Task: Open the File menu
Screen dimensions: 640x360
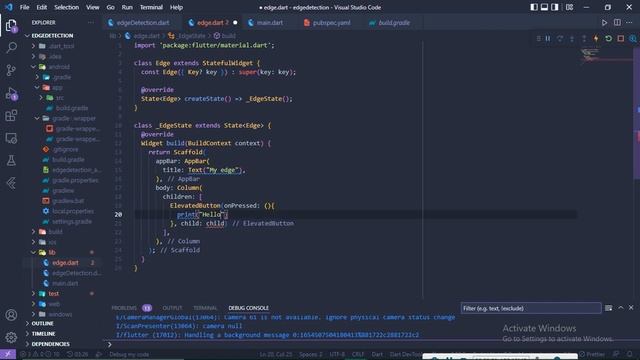Action: pyautogui.click(x=24, y=7)
